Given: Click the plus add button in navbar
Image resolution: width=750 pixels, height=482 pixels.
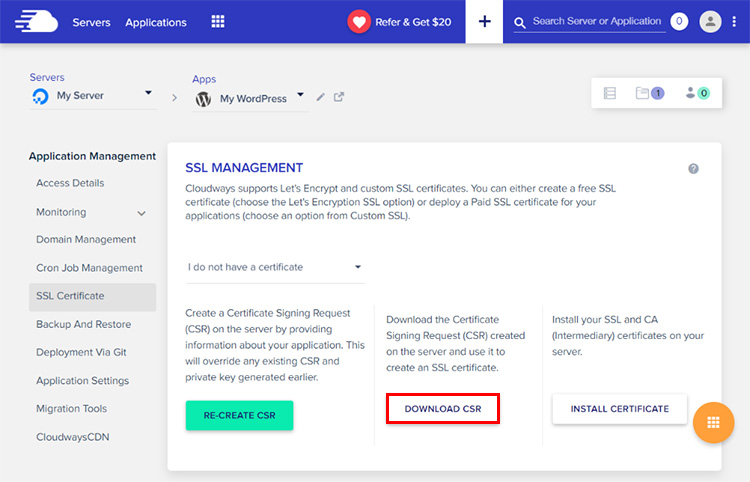Looking at the screenshot, I should coord(485,21).
